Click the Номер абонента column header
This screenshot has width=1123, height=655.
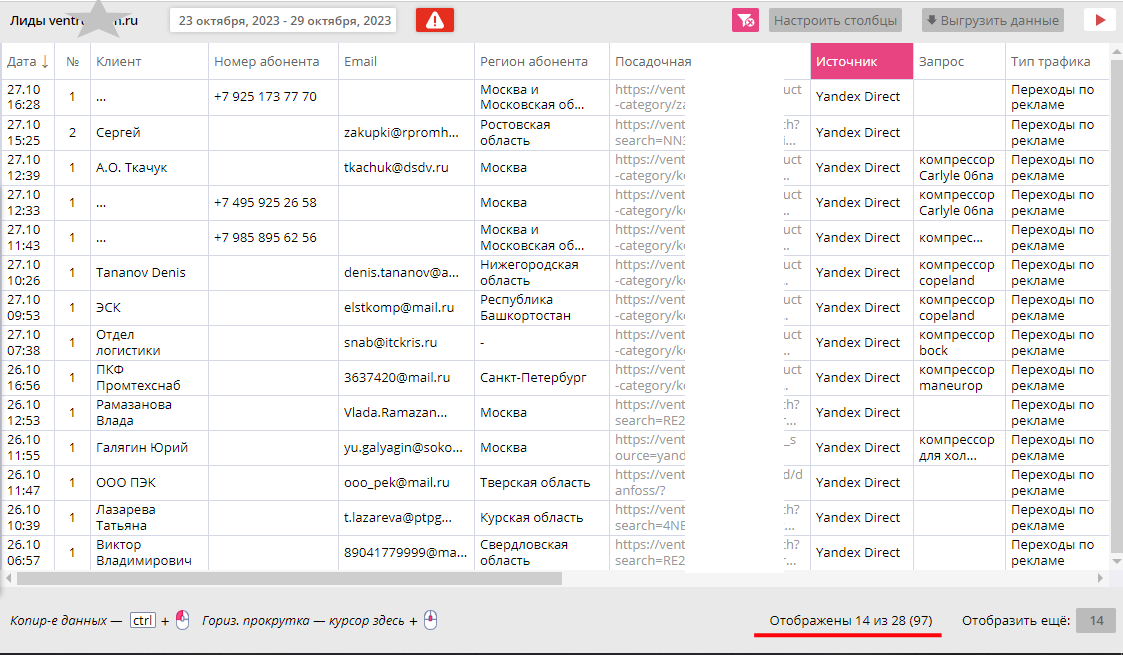click(x=273, y=62)
